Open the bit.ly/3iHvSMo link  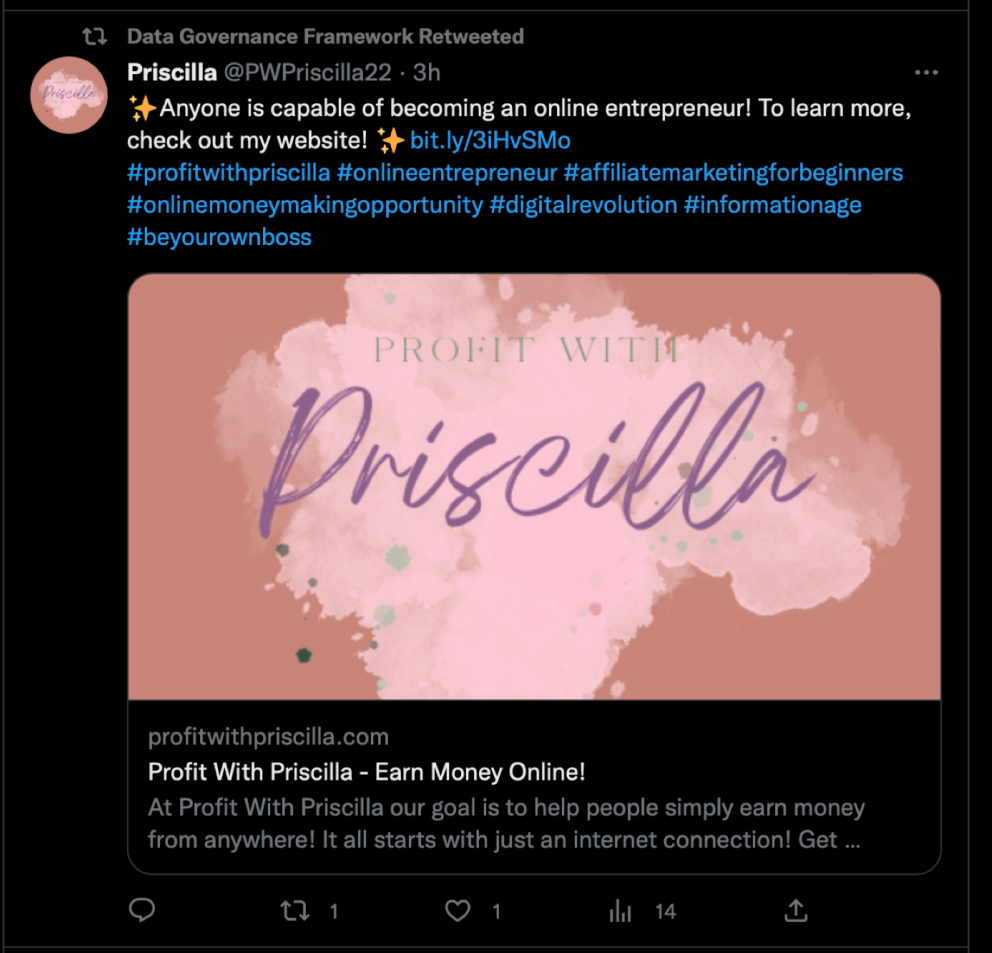pyautogui.click(x=490, y=140)
